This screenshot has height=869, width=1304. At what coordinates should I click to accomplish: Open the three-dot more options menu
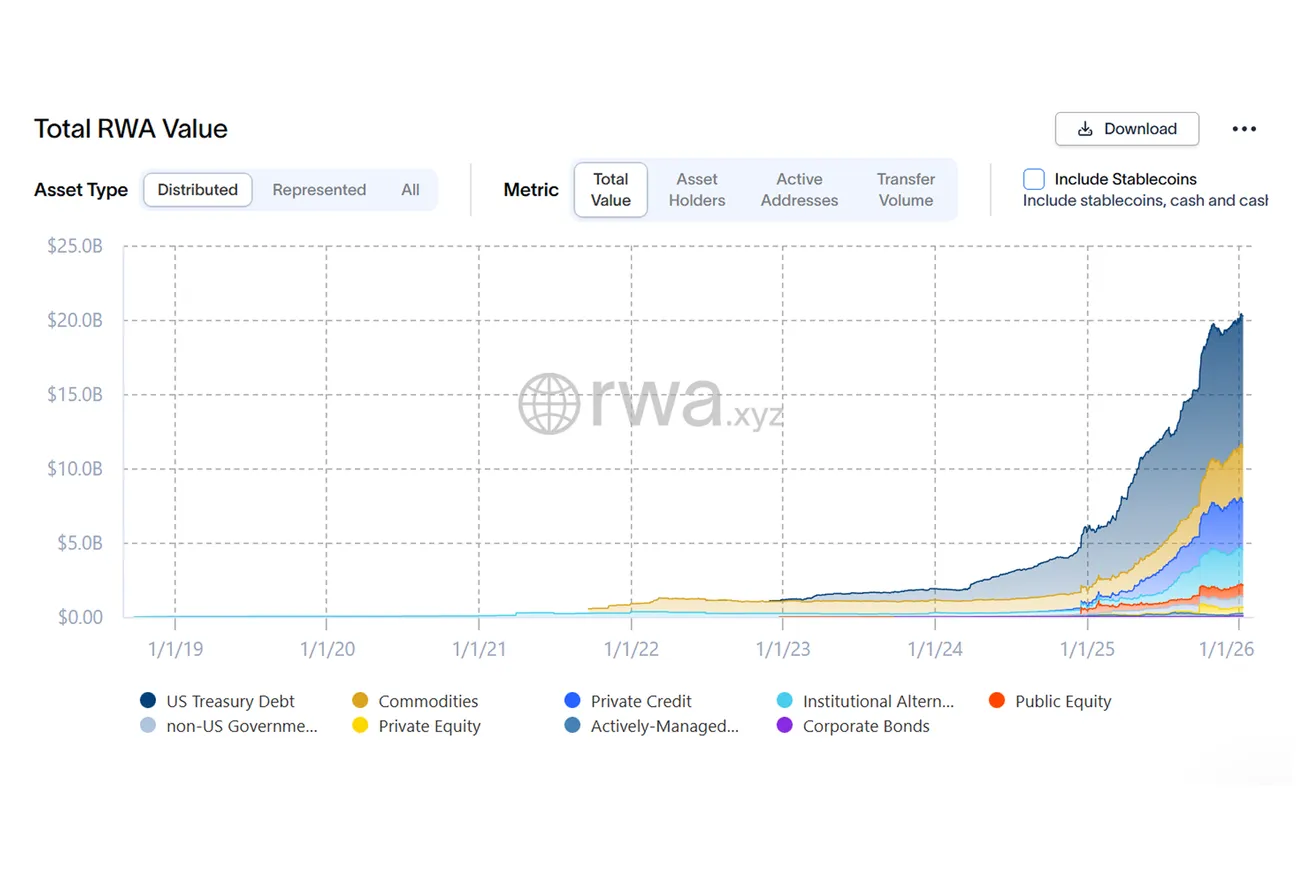click(x=1244, y=129)
